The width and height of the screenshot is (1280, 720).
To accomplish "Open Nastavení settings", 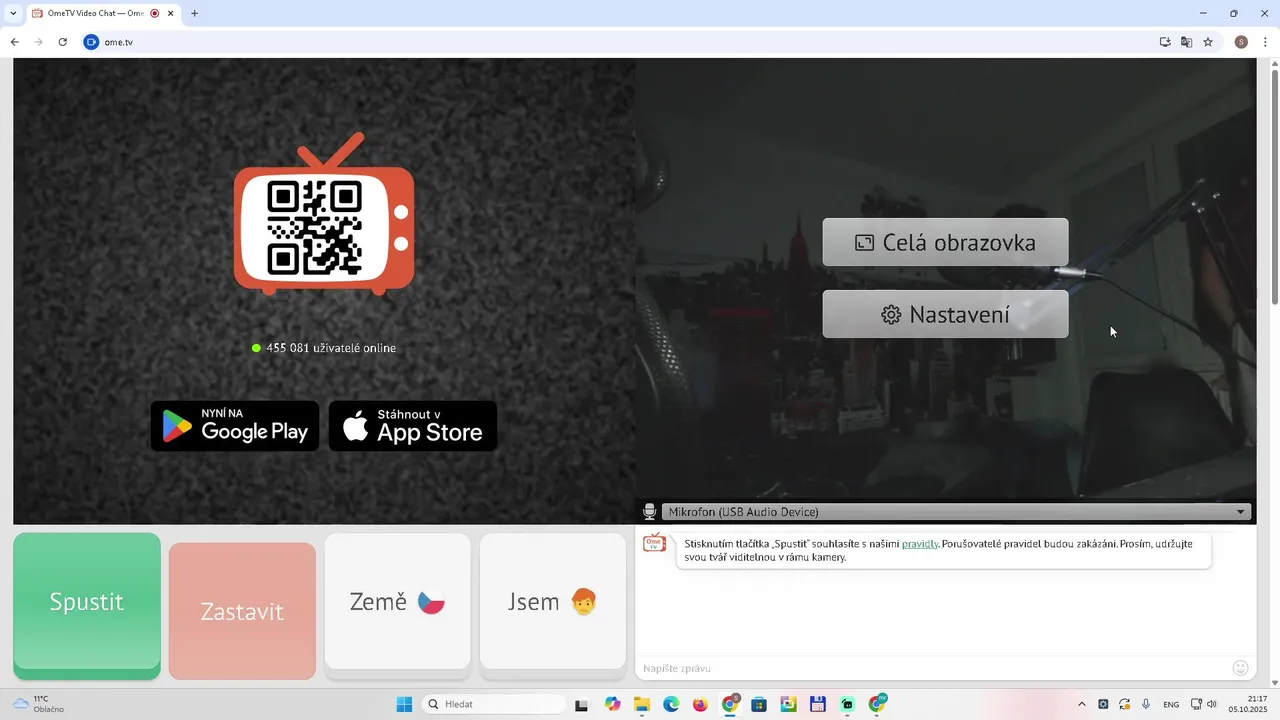I will (x=945, y=314).
